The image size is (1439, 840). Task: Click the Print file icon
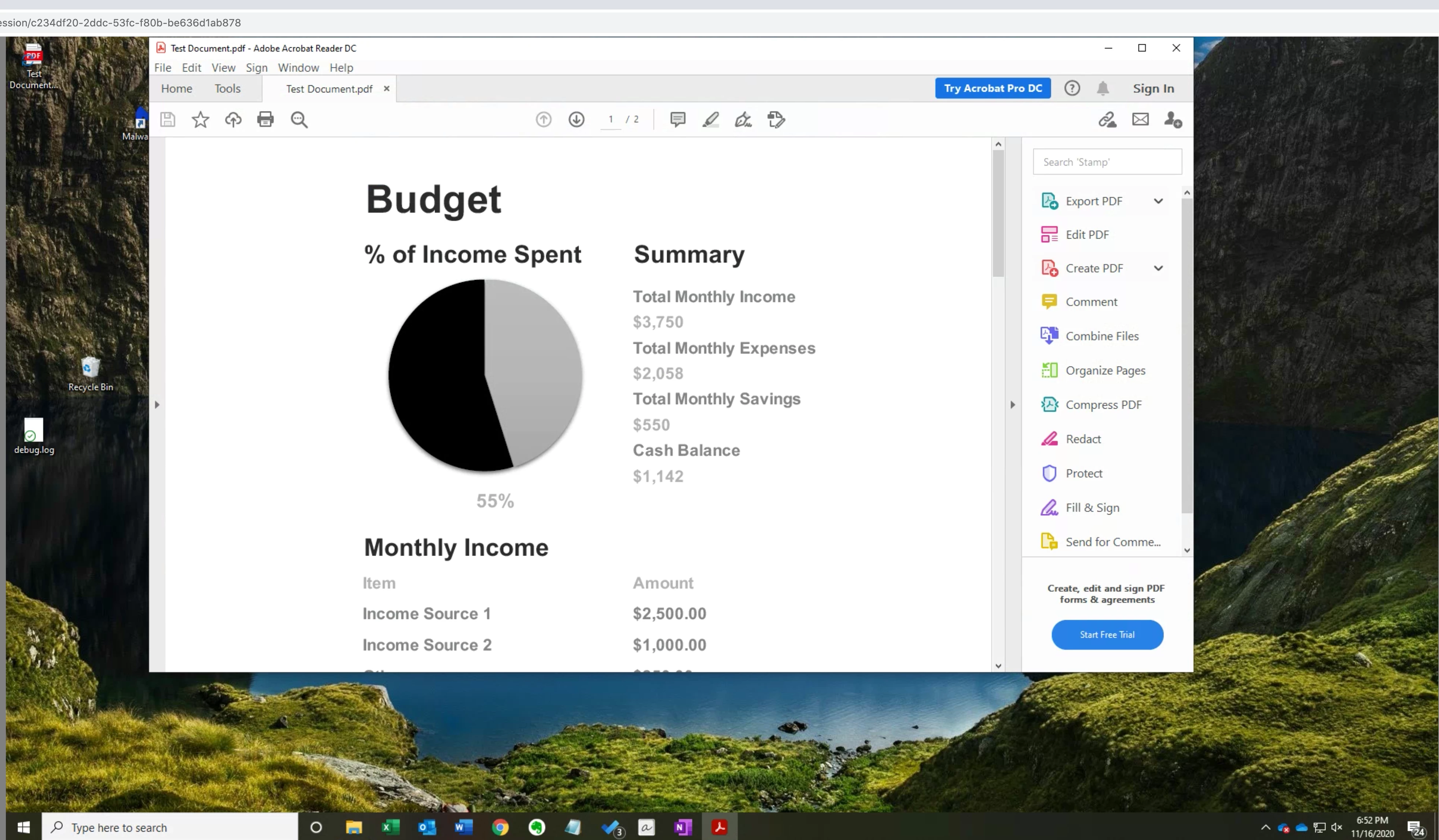coord(265,119)
